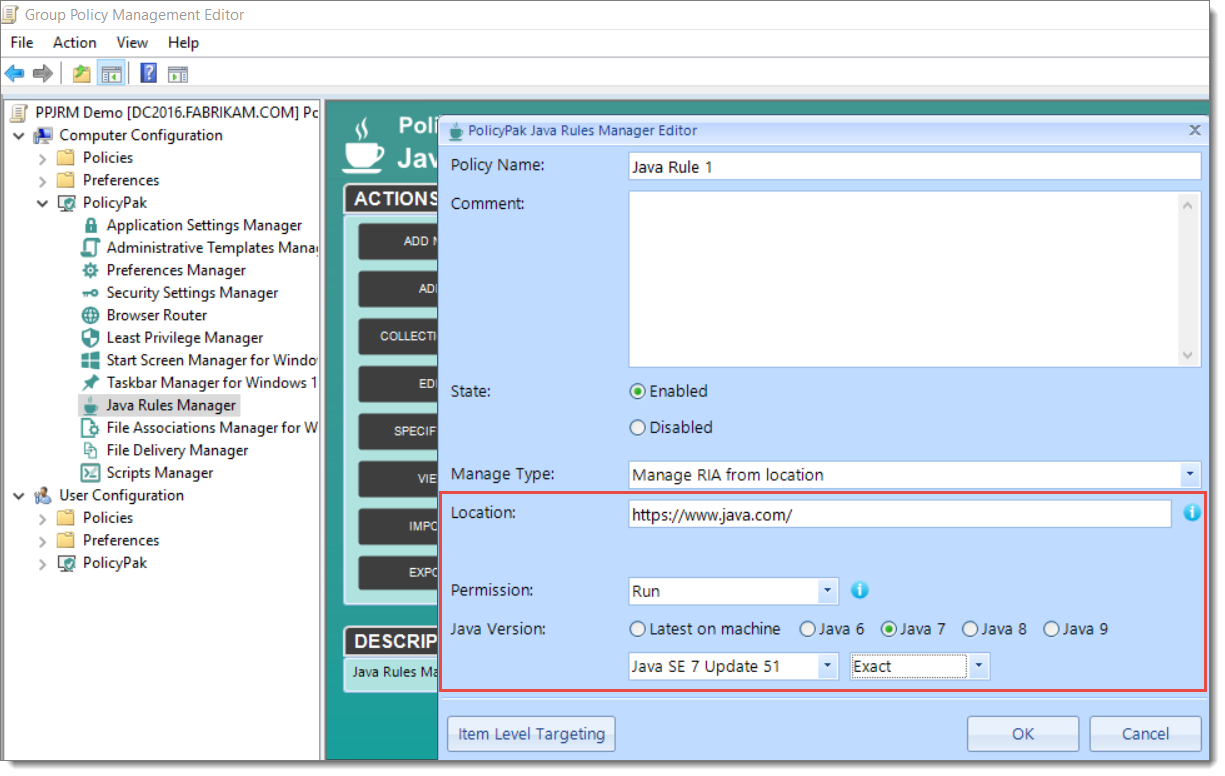Click the info icon beside the Permission dropdown
The height and width of the screenshot is (776, 1225).
point(860,590)
